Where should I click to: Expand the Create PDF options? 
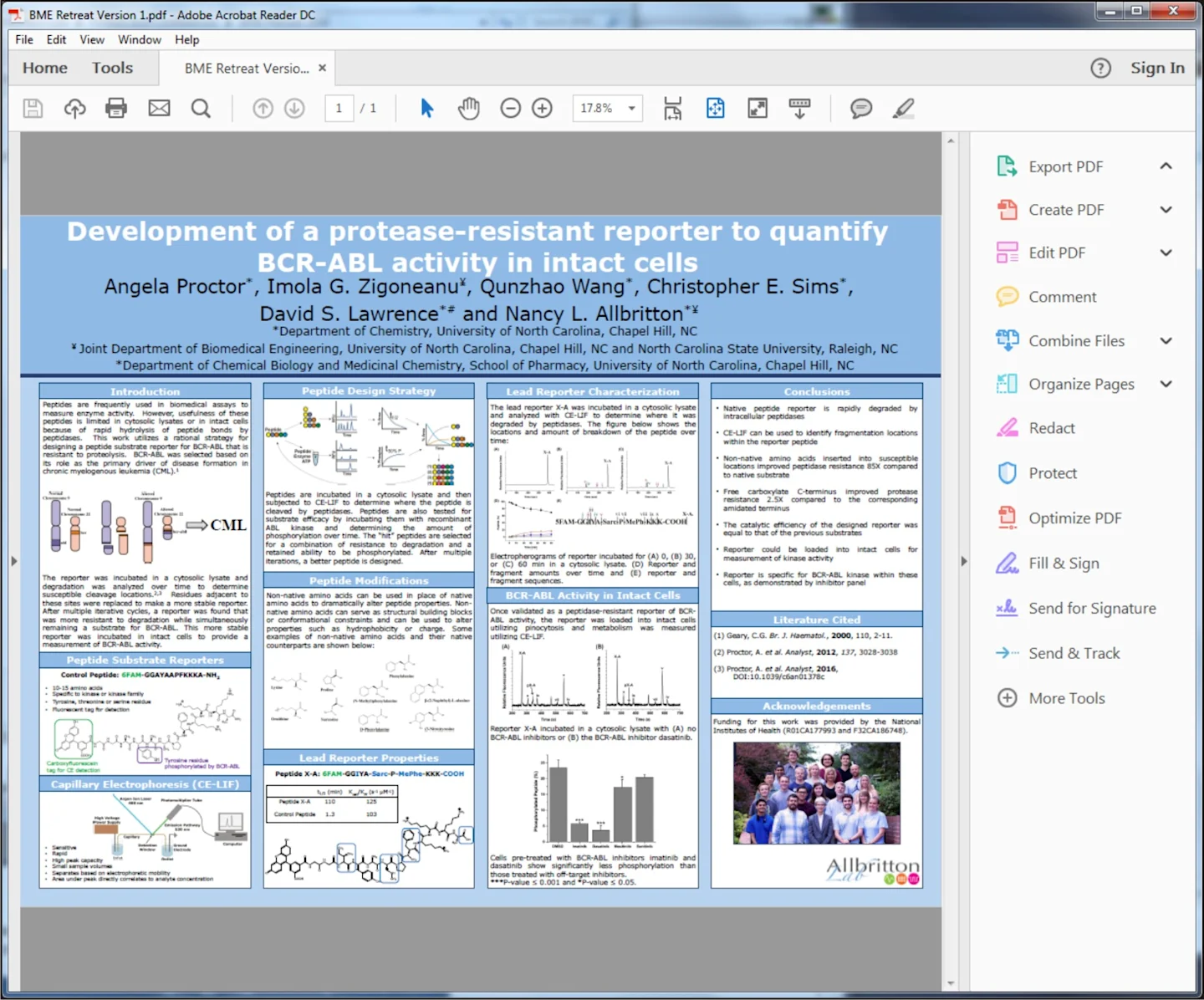click(1166, 210)
